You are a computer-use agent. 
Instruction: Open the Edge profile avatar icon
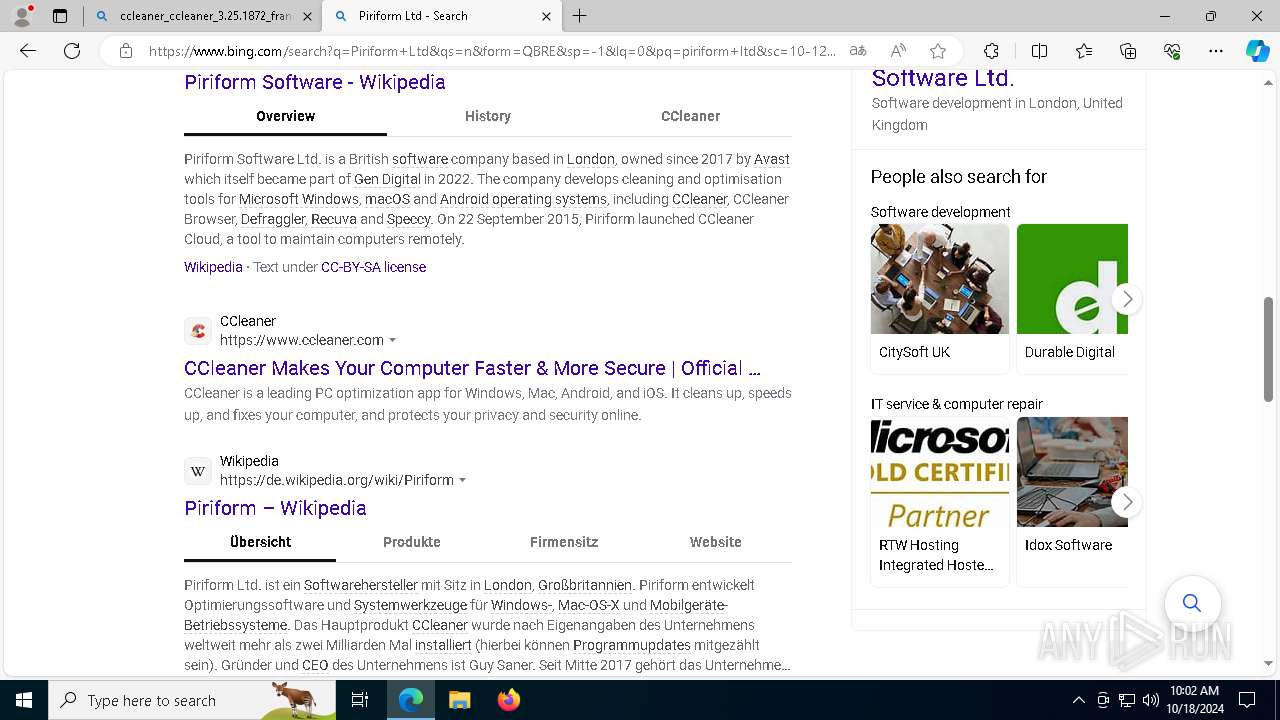pyautogui.click(x=22, y=16)
